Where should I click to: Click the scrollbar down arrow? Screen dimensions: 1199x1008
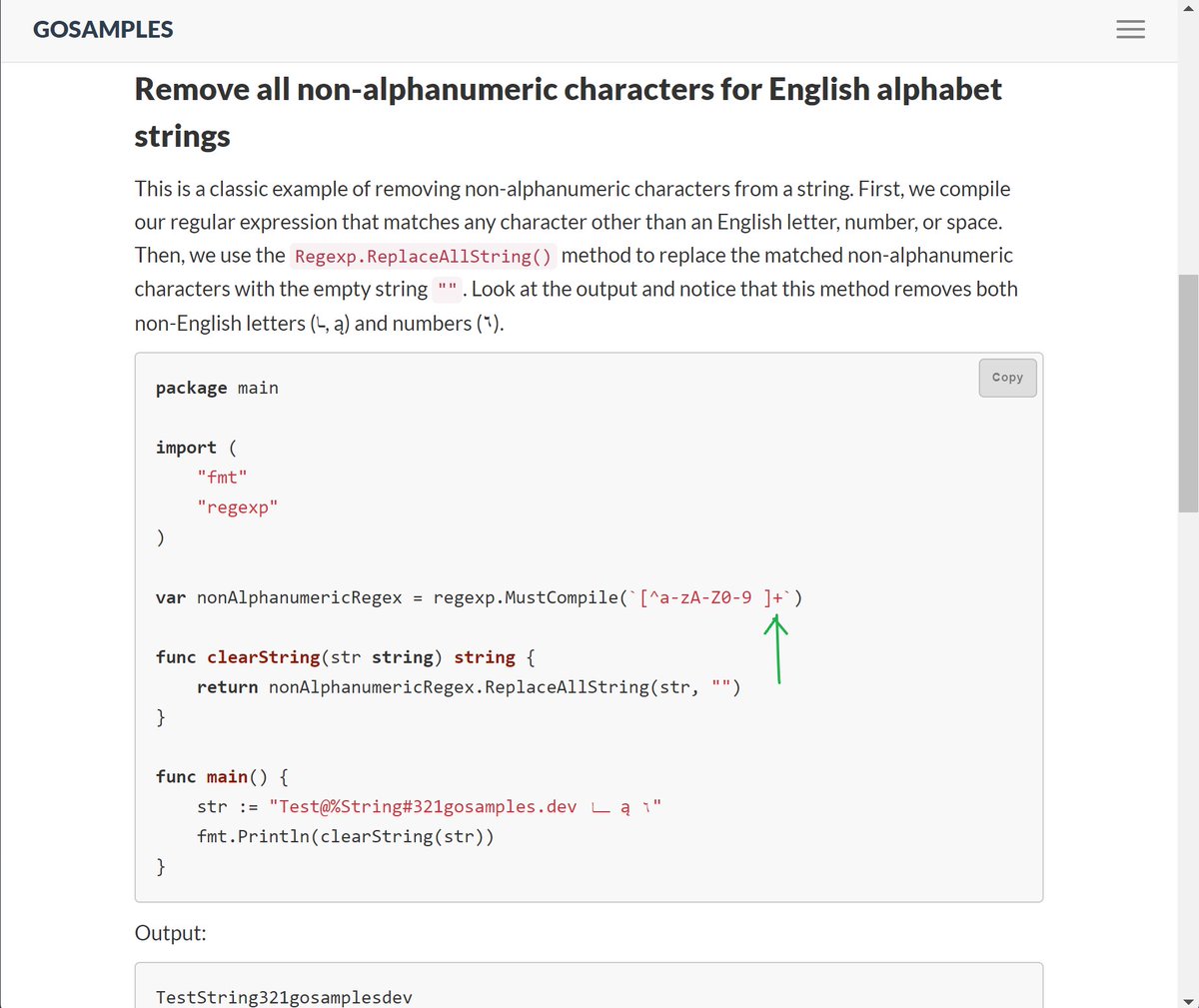pos(1187,999)
